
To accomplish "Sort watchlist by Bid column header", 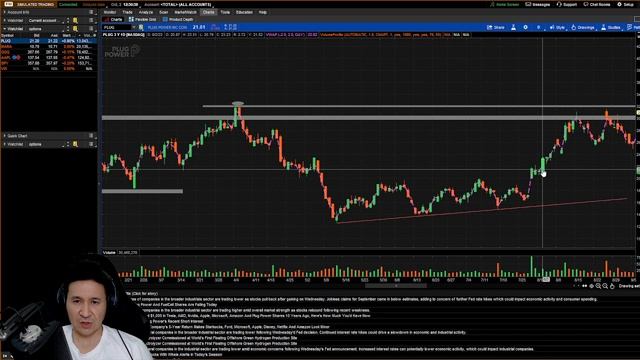I will pyautogui.click(x=36, y=36).
